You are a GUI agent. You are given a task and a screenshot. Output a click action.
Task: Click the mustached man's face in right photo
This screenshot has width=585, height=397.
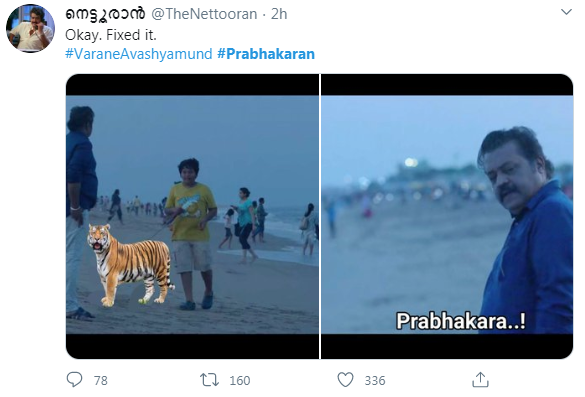[510, 174]
